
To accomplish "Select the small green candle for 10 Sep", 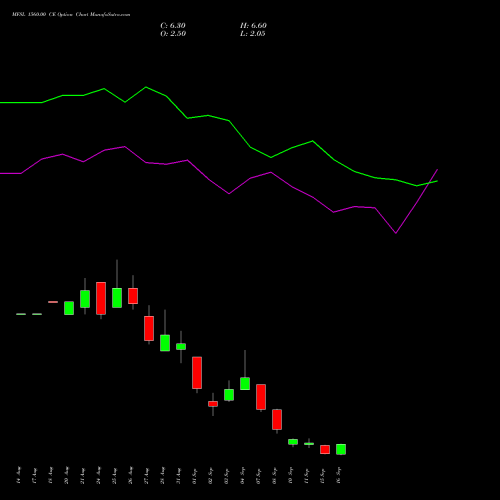I will 293,442.
